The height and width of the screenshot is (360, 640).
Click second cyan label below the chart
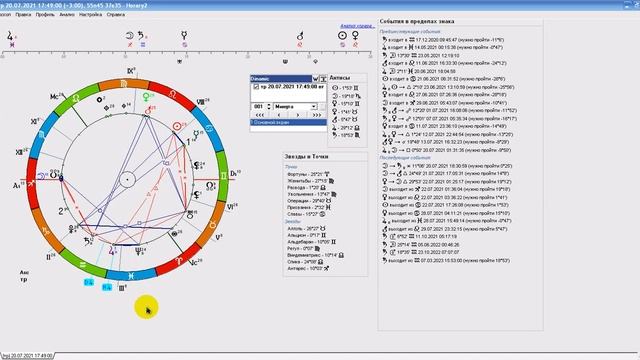pyautogui.click(x=107, y=287)
